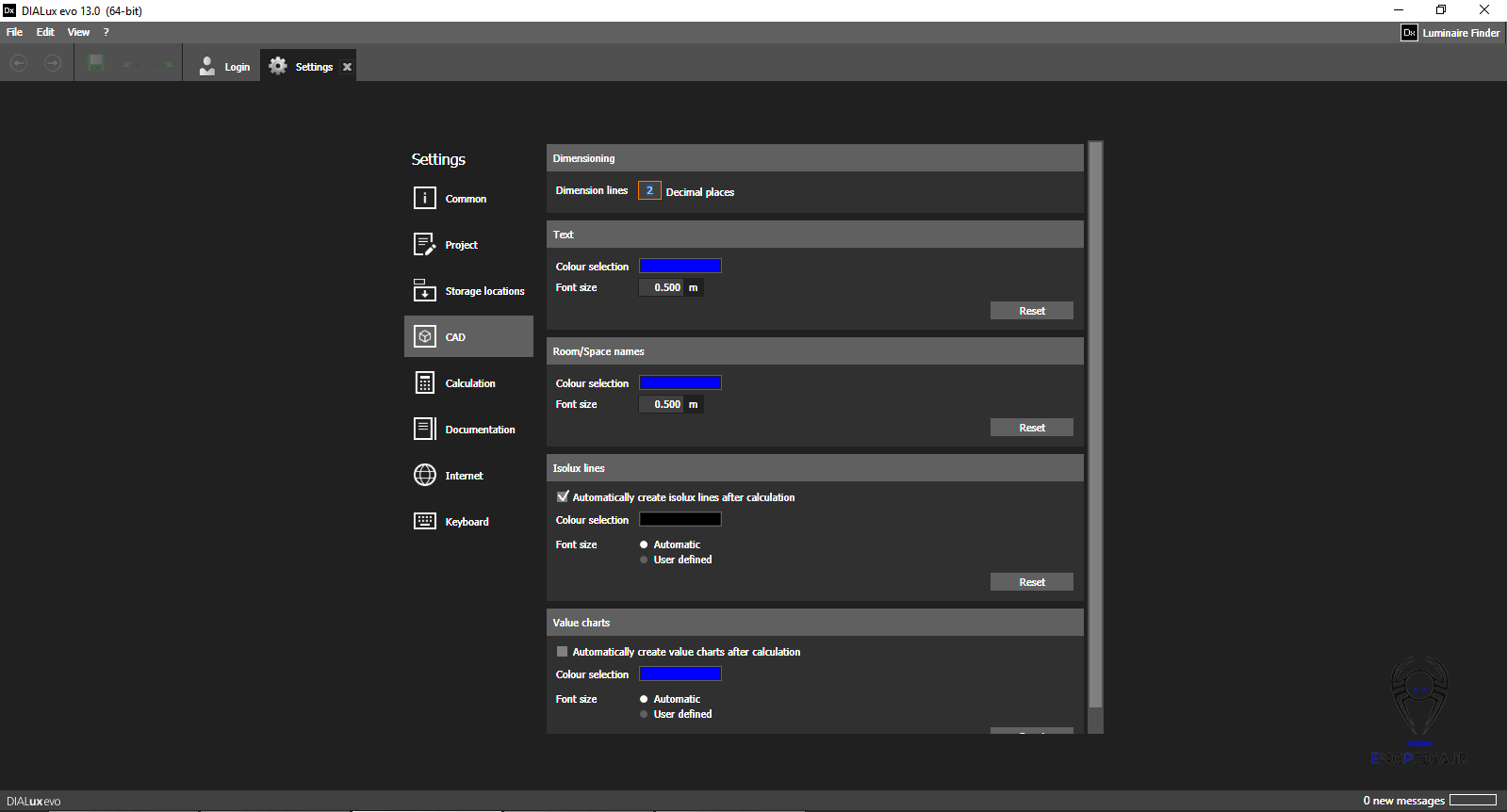
Task: Click the Login user icon
Action: tap(207, 66)
